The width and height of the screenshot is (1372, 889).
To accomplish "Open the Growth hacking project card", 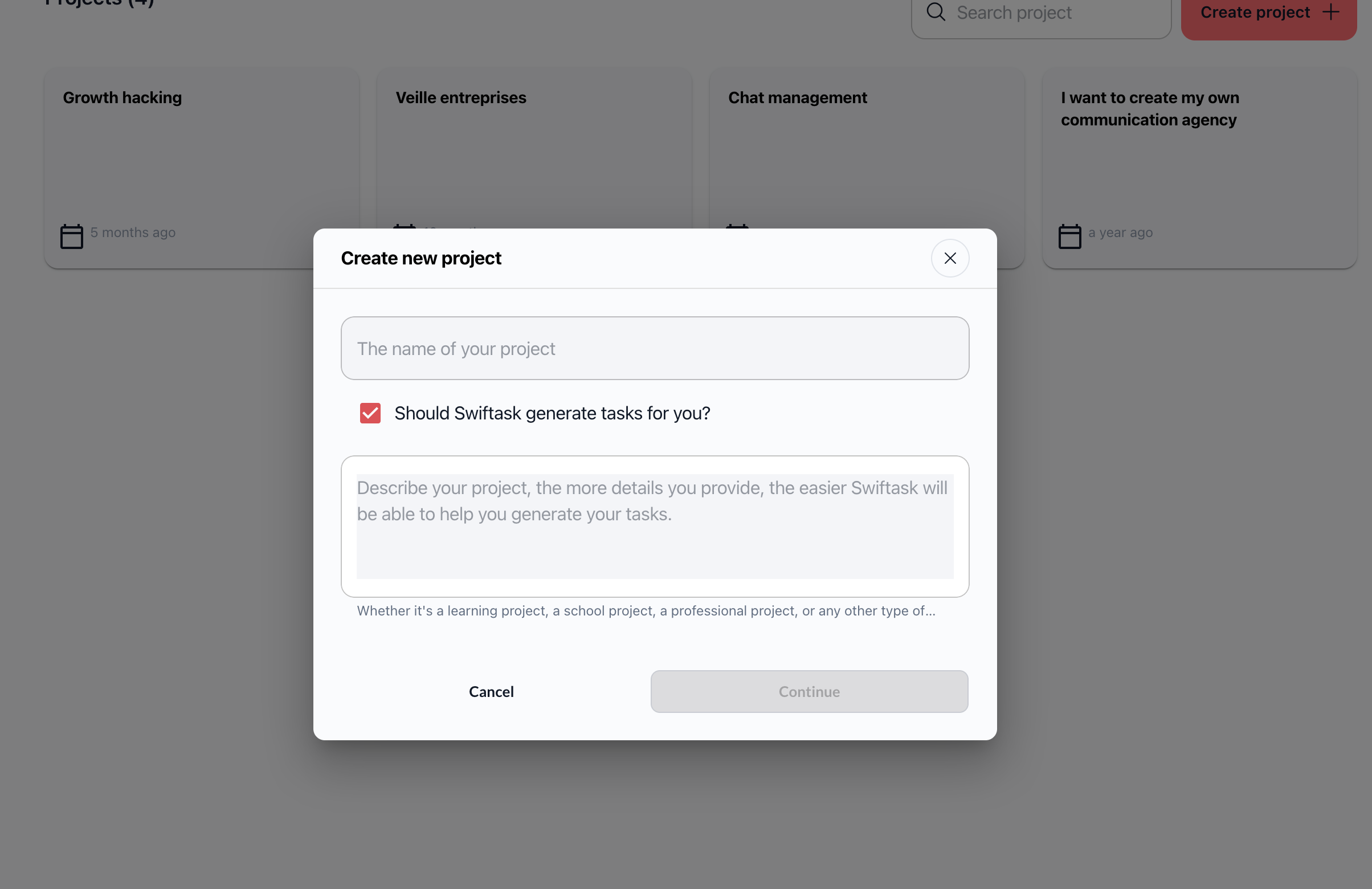I will [x=202, y=168].
